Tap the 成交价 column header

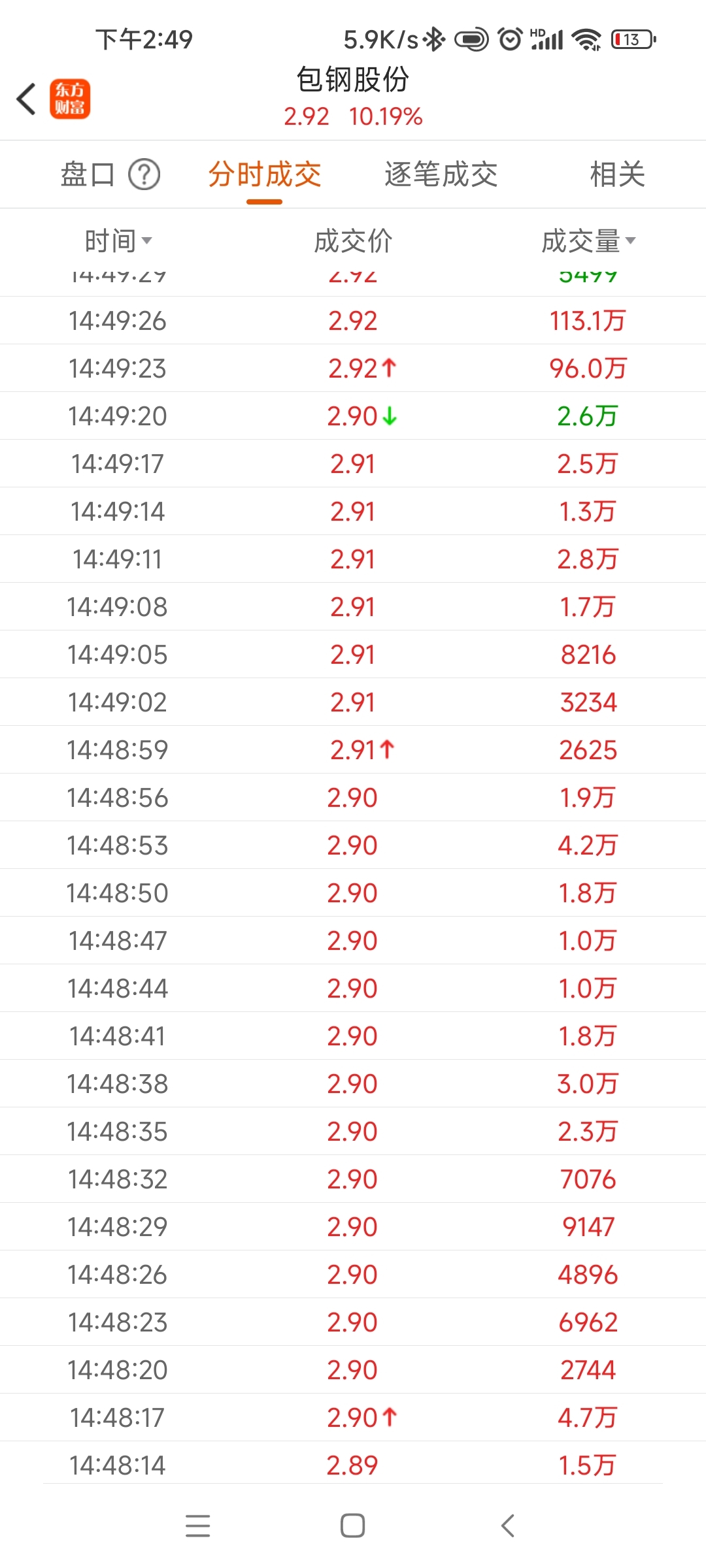pyautogui.click(x=353, y=241)
